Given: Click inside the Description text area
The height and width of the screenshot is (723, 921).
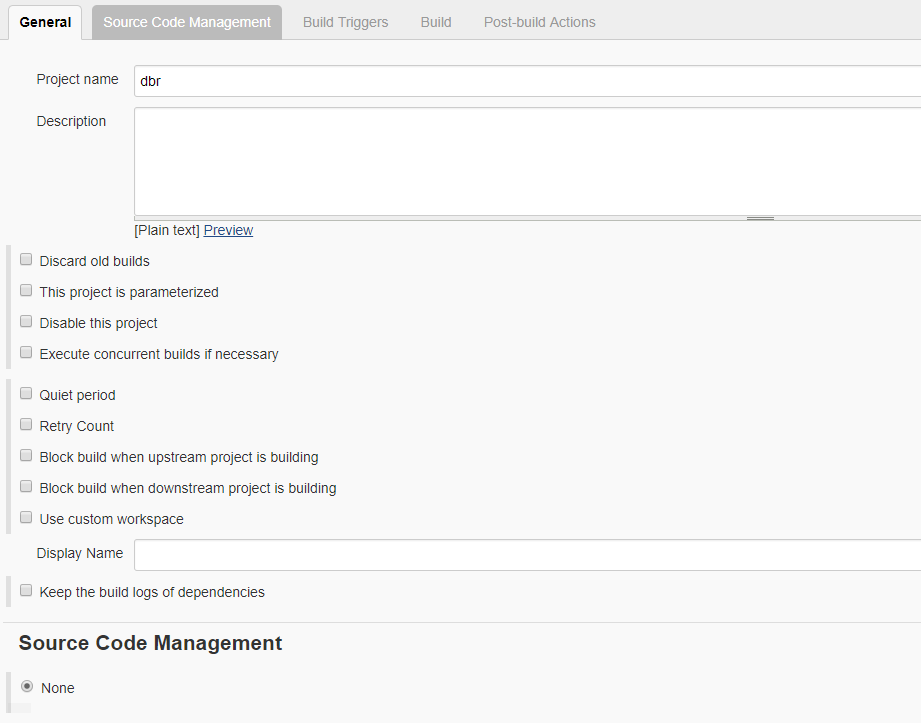Looking at the screenshot, I should [x=527, y=161].
